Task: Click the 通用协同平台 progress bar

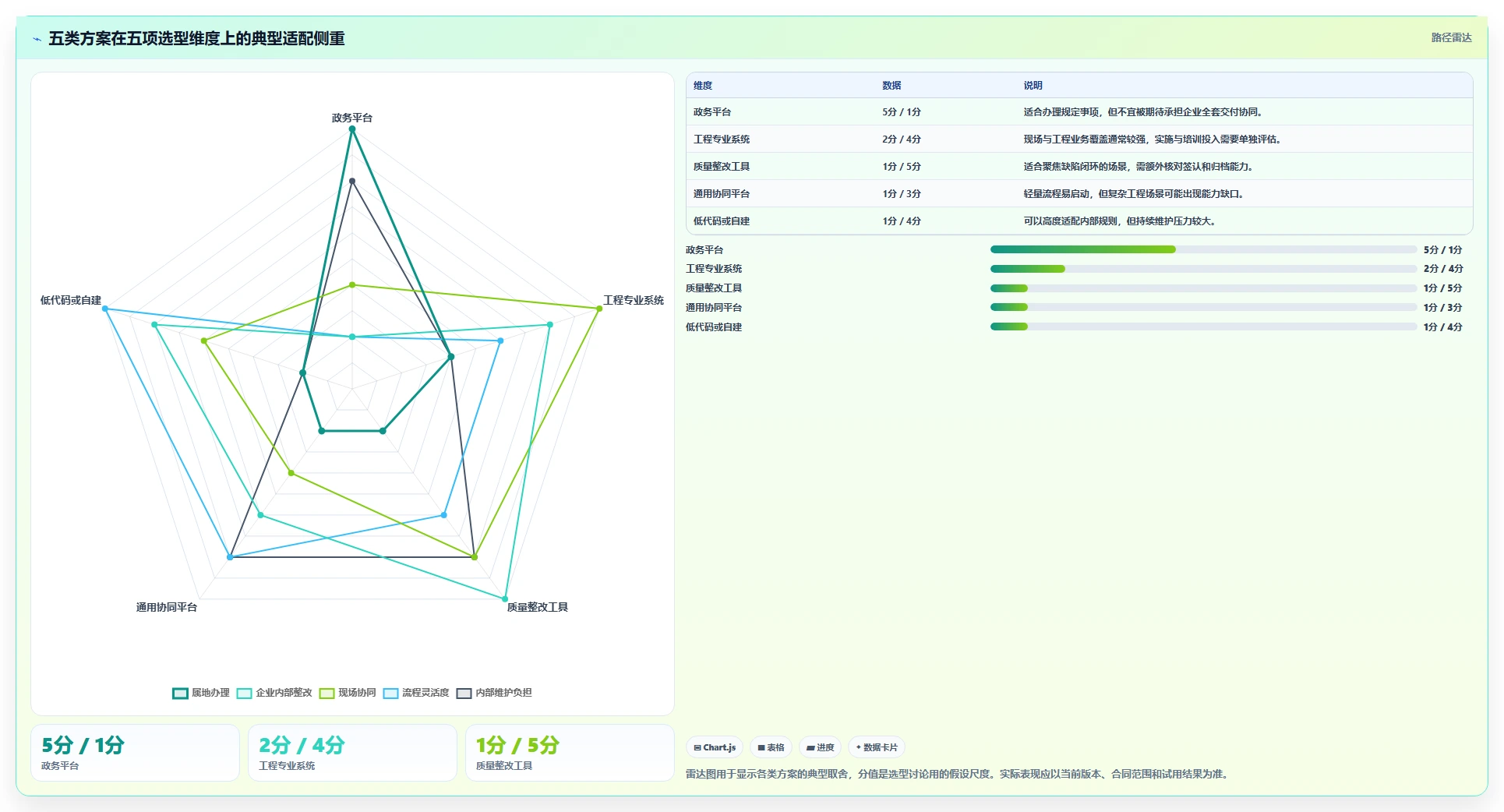Action: 1203,307
